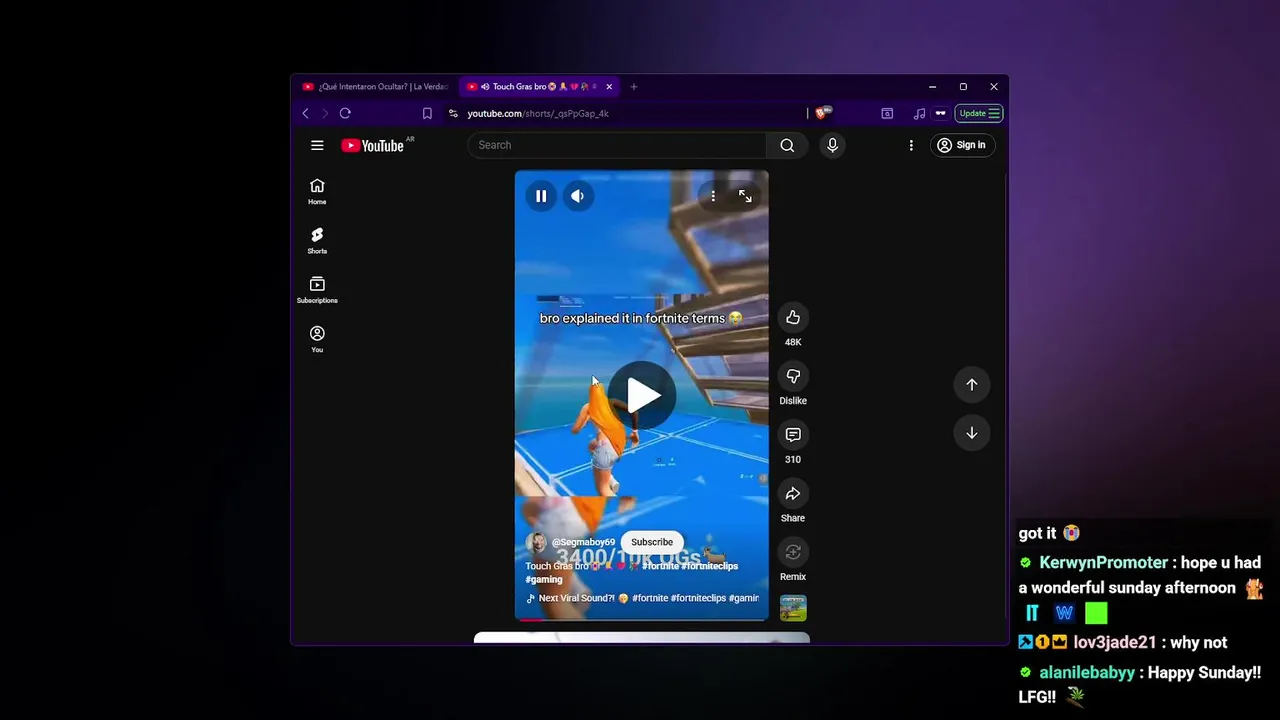Open the @Segmaboy69 channel avatar

pyautogui.click(x=537, y=542)
